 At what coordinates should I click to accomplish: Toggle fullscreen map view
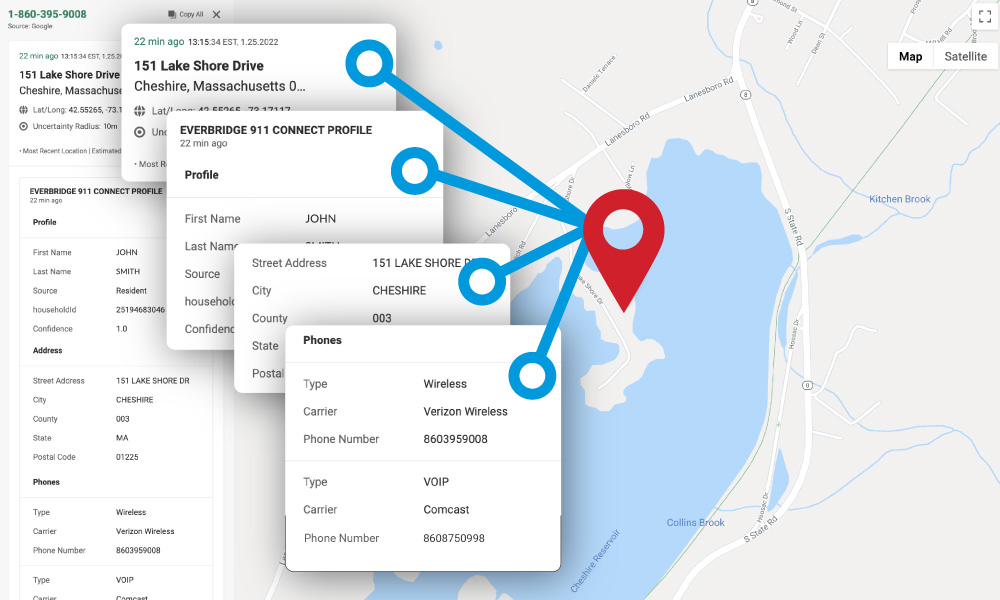985,17
